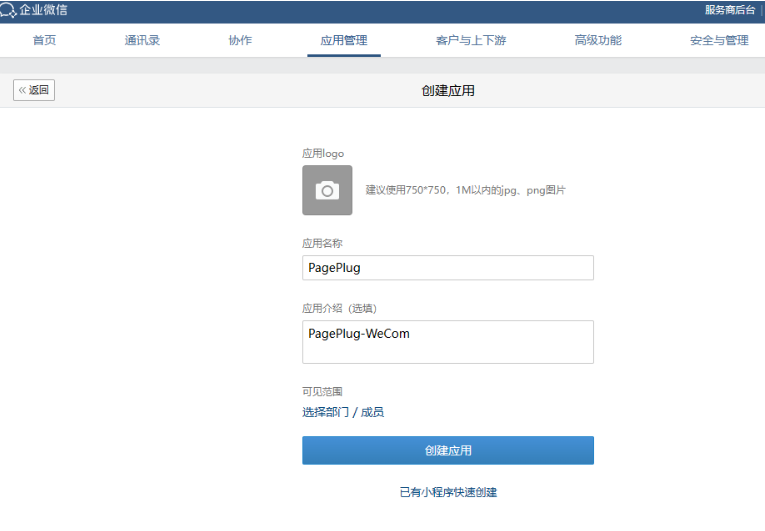
Task: Open 服务商后台 link in header
Action: pyautogui.click(x=730, y=10)
